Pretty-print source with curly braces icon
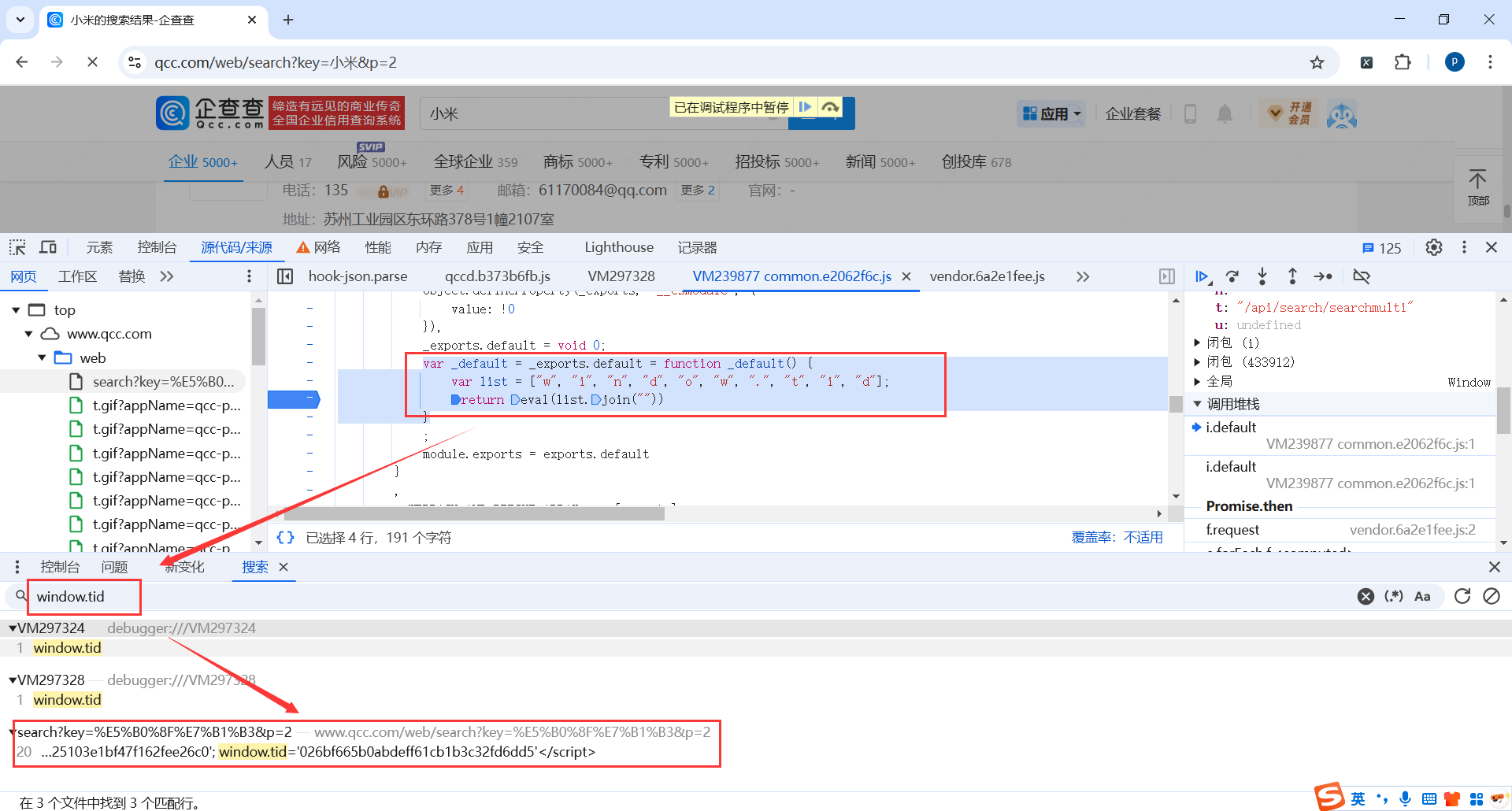The image size is (1512, 811). pyautogui.click(x=285, y=537)
